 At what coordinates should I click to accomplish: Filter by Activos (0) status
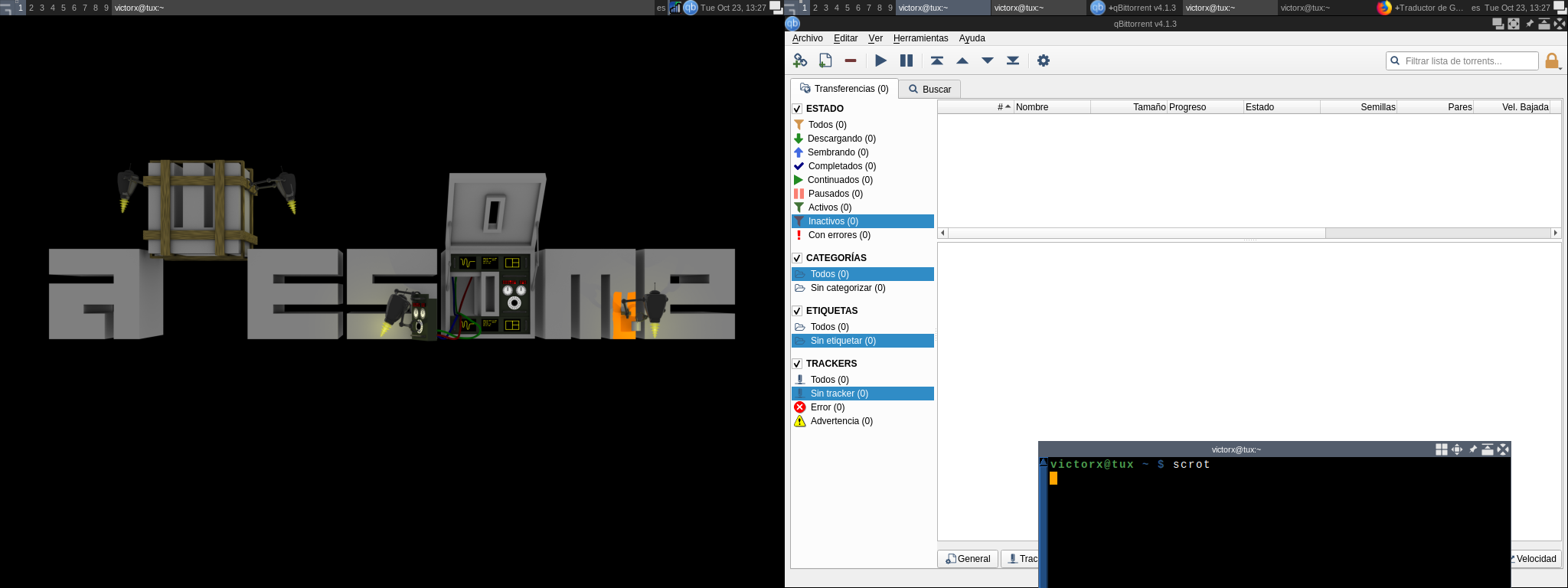(863, 207)
